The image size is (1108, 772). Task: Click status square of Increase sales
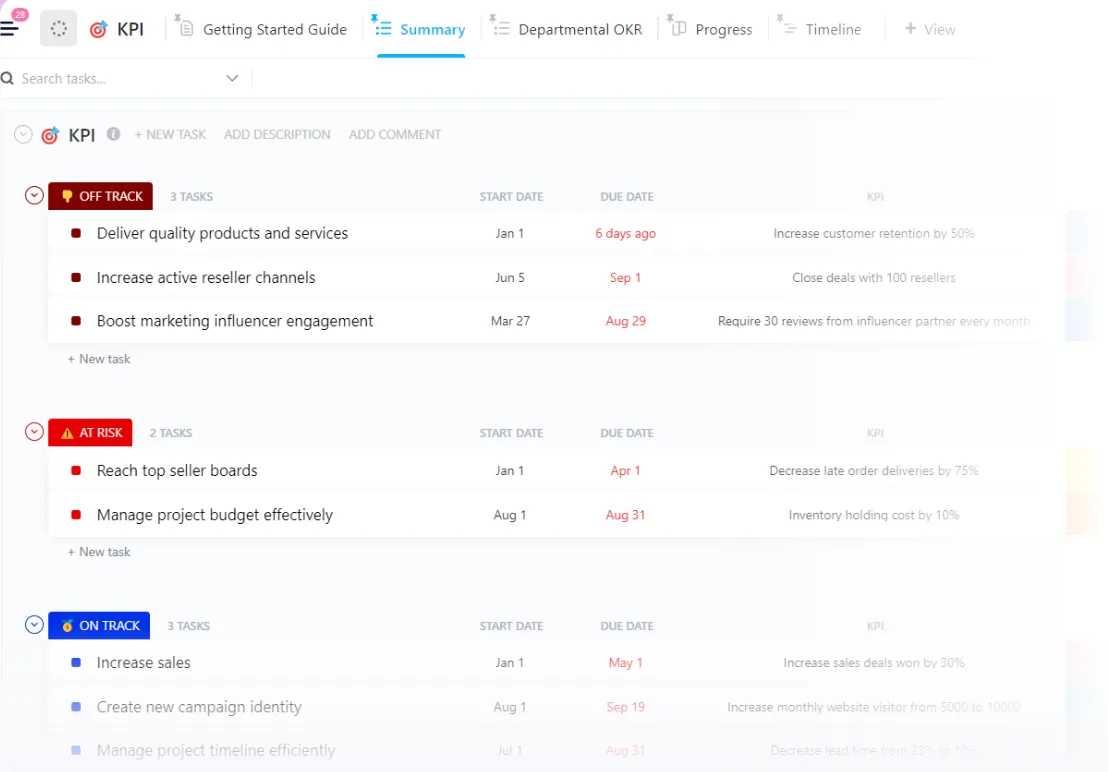pos(76,663)
